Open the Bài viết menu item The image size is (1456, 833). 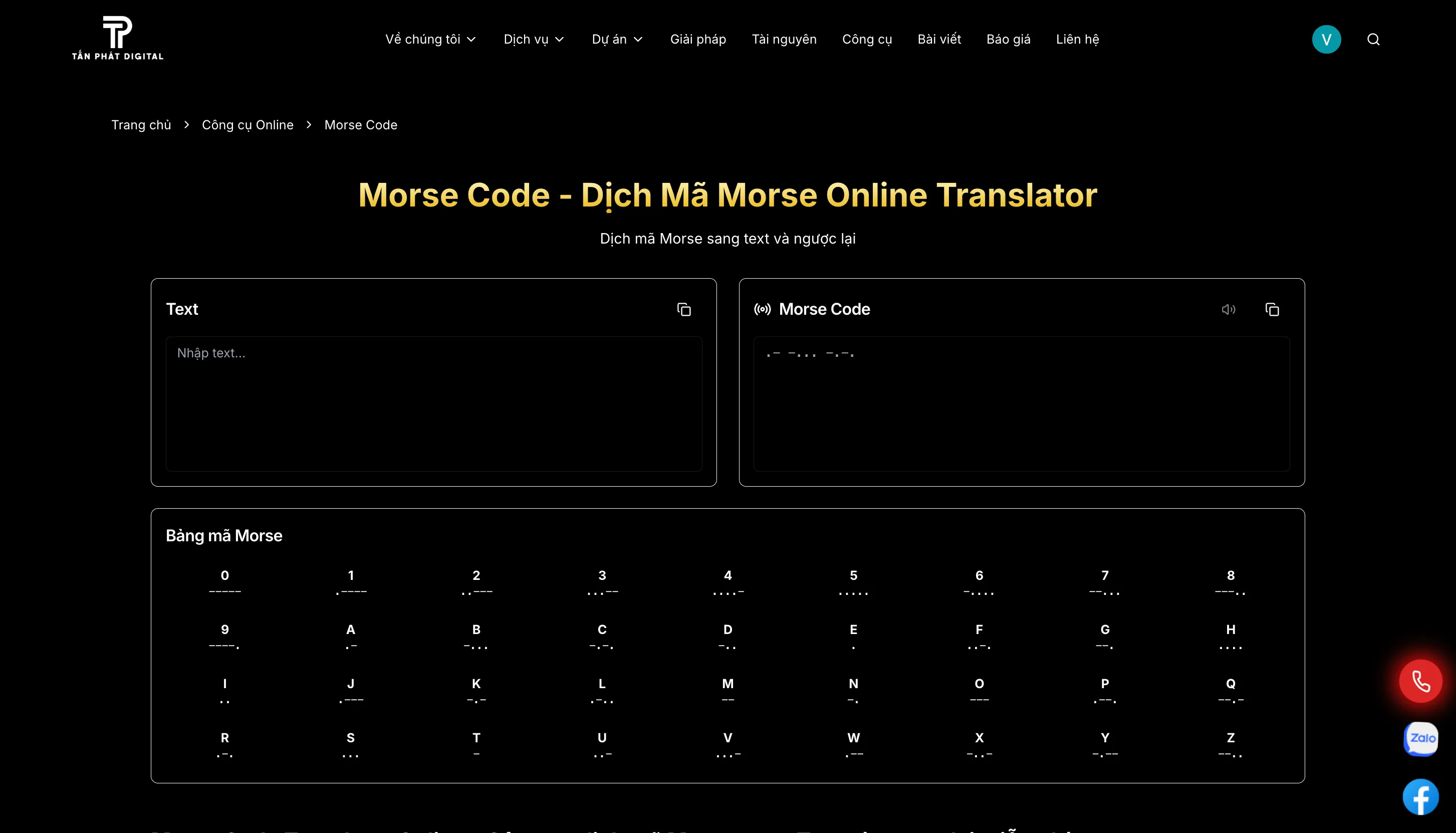pyautogui.click(x=939, y=39)
